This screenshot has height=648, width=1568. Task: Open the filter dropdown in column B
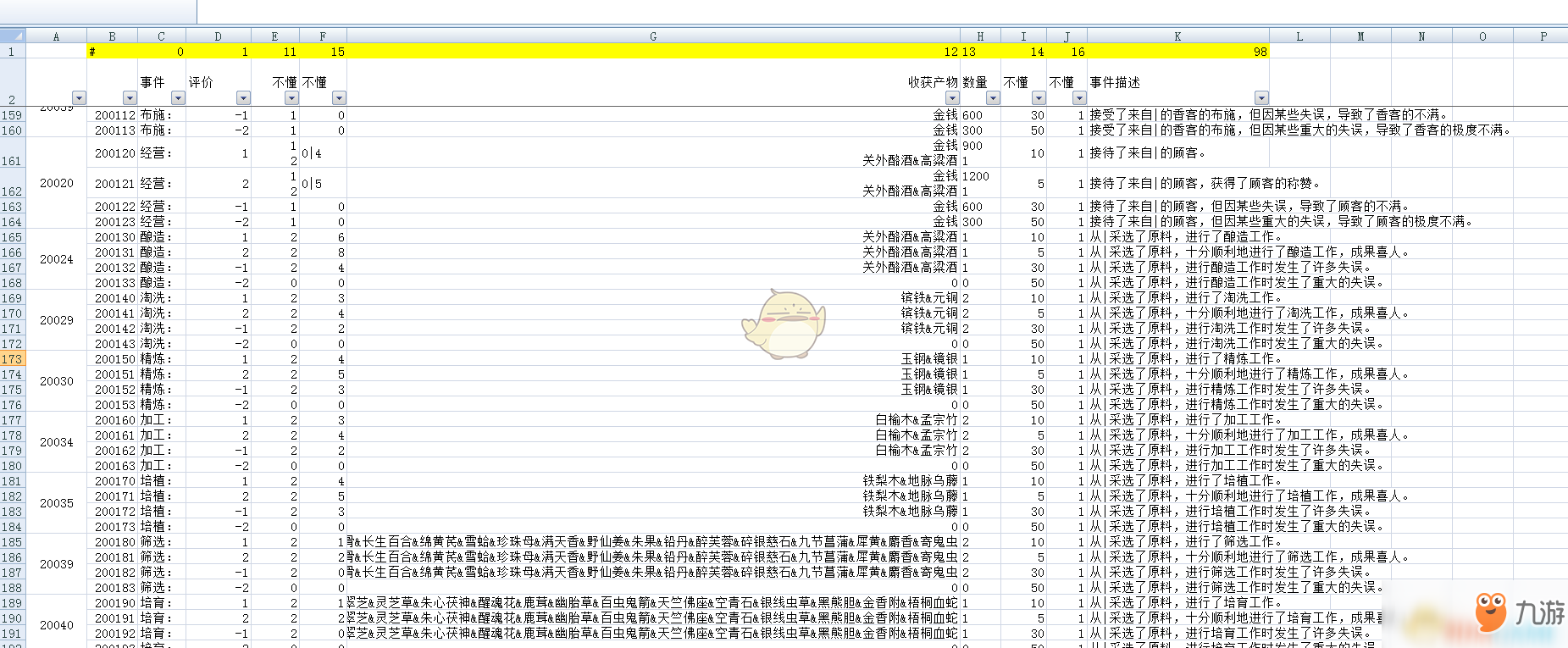(130, 98)
